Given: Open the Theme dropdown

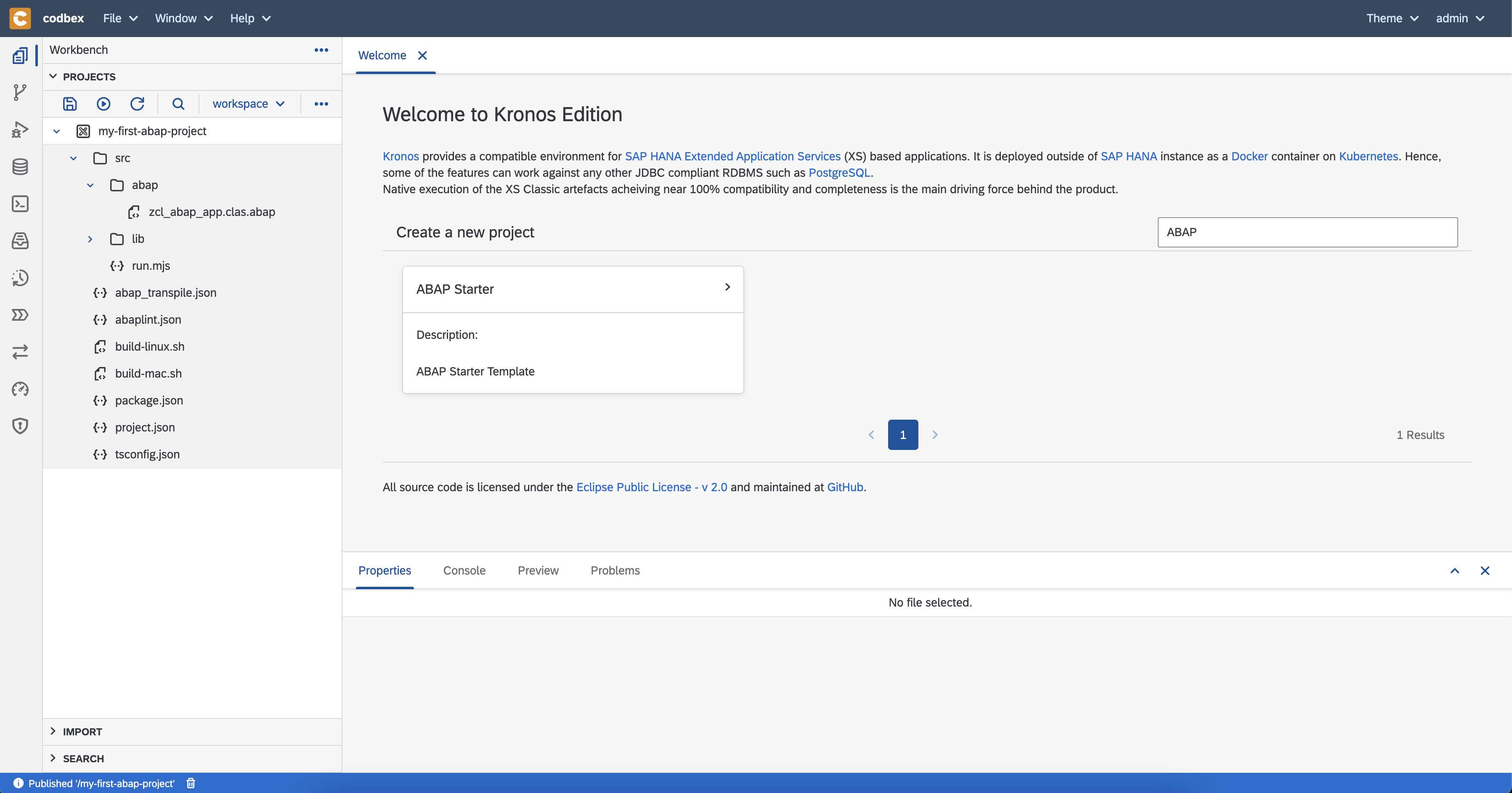Looking at the screenshot, I should [1392, 18].
